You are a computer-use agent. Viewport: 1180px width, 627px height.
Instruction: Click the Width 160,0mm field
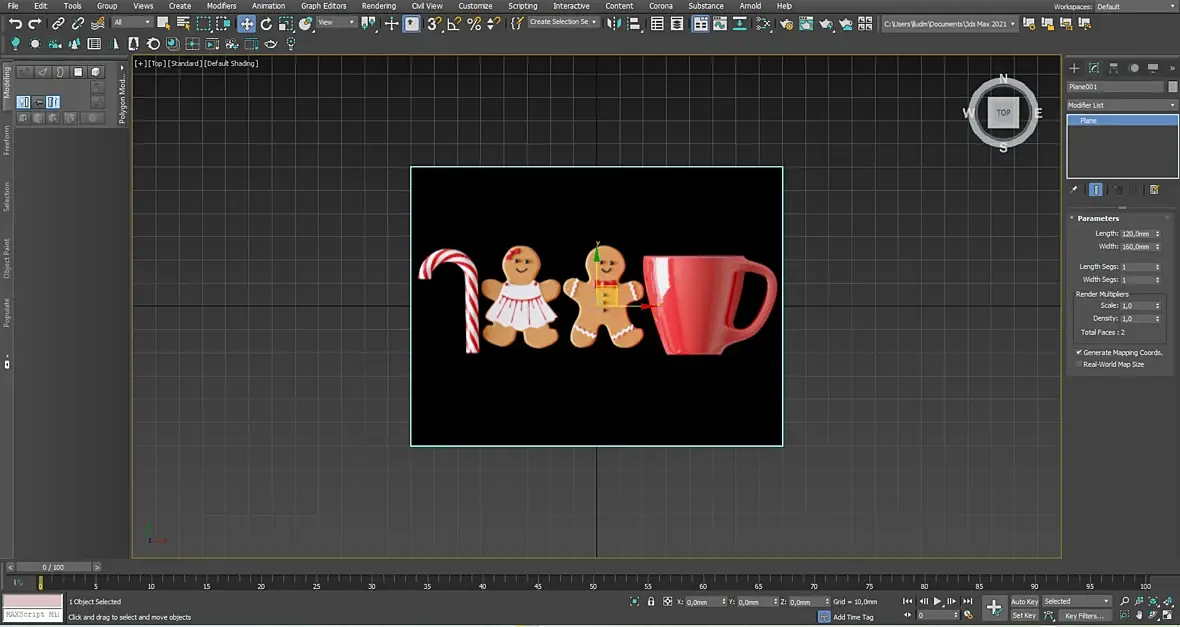(1137, 247)
